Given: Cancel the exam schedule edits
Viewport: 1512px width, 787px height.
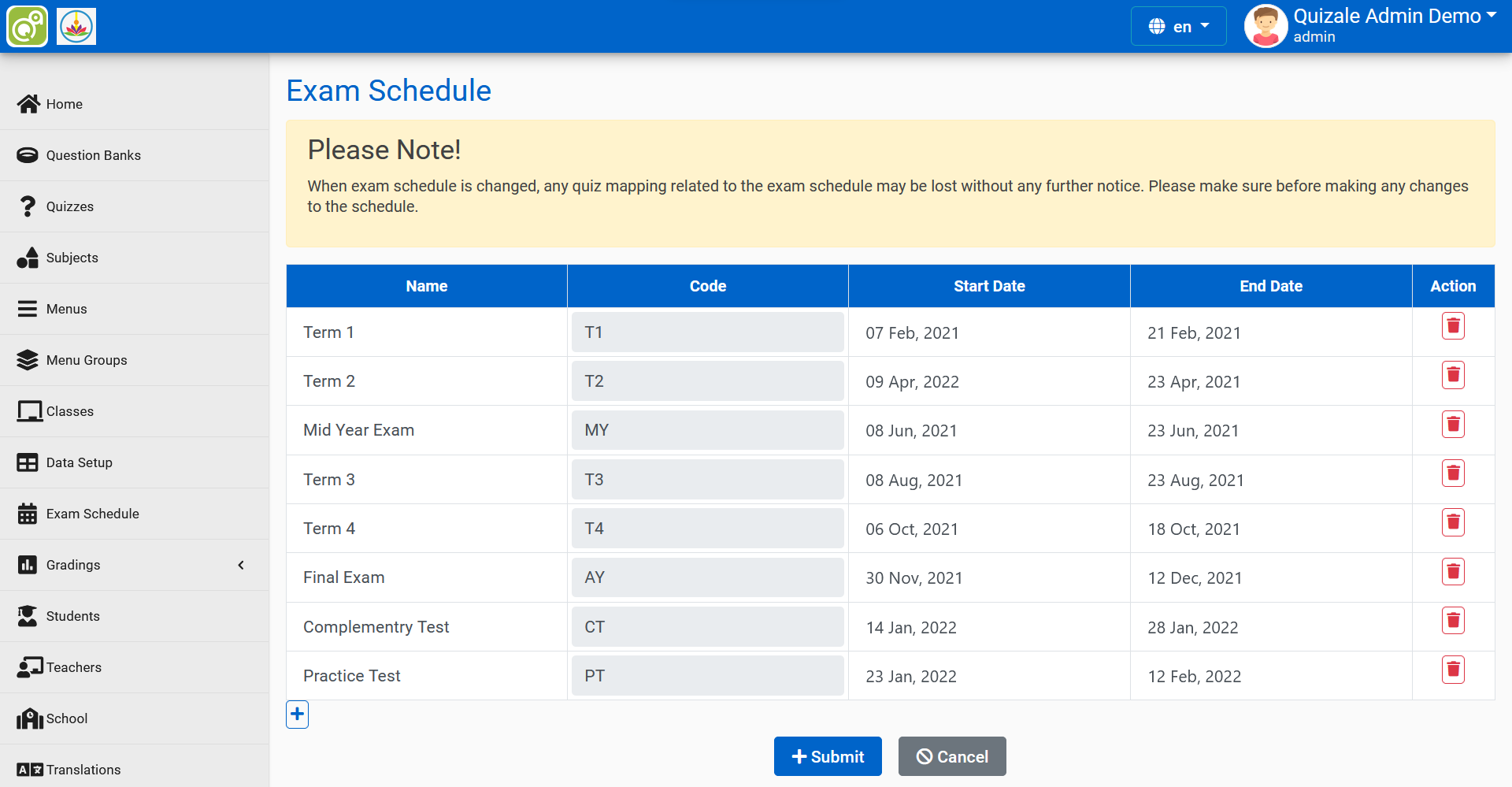Looking at the screenshot, I should 952,755.
